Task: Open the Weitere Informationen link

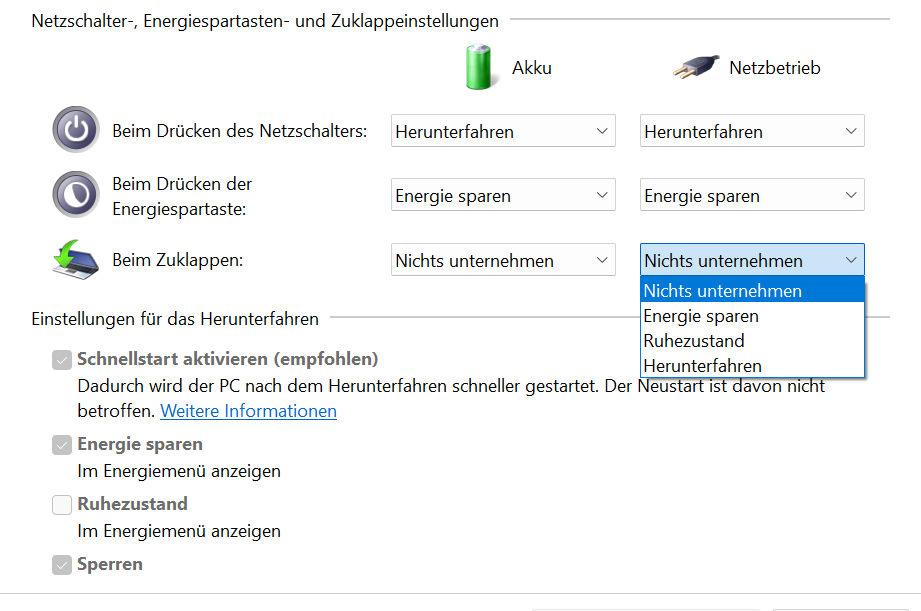Action: tap(248, 411)
